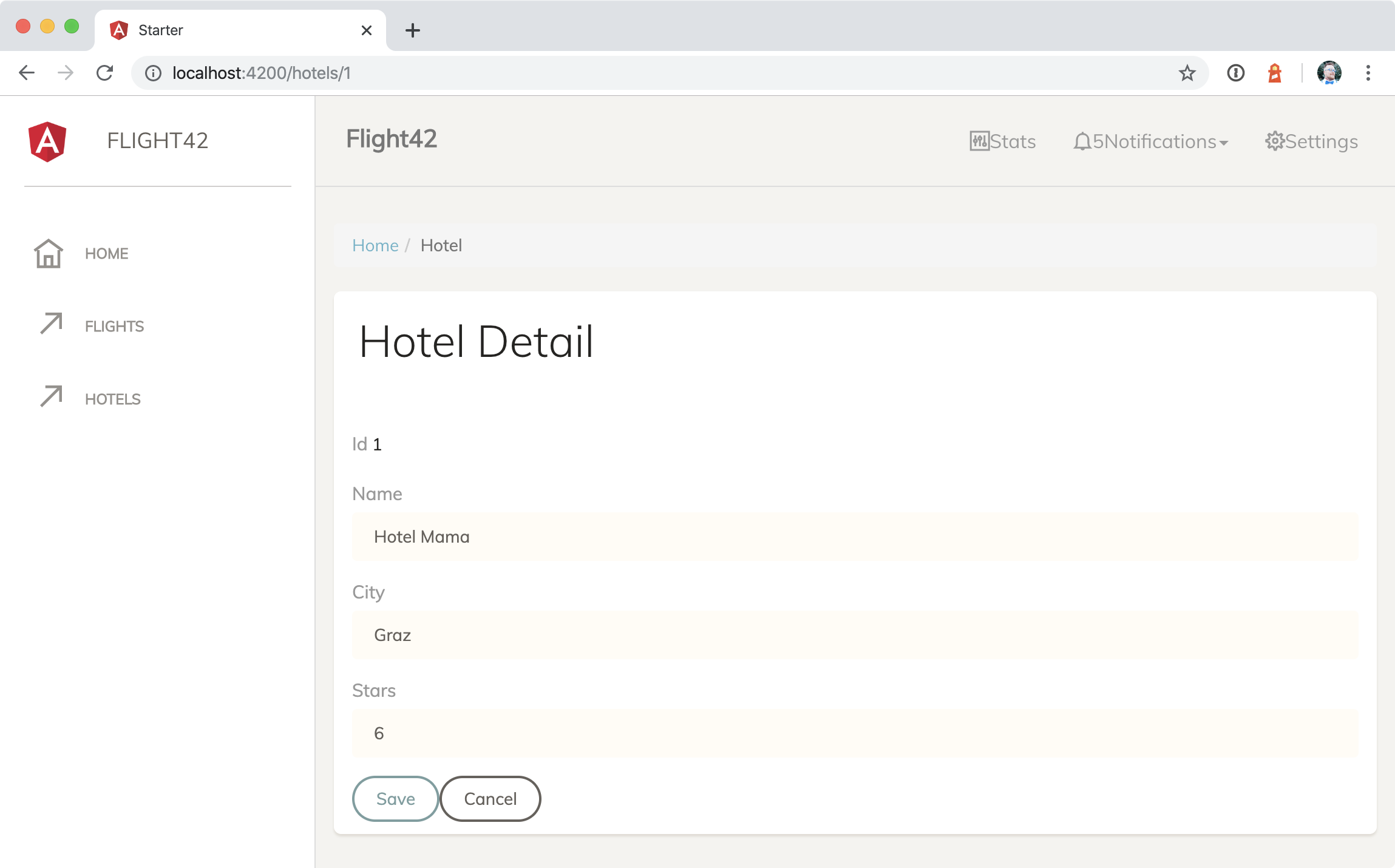Click the lighthouse extension icon
The height and width of the screenshot is (868, 1395).
coord(1274,73)
